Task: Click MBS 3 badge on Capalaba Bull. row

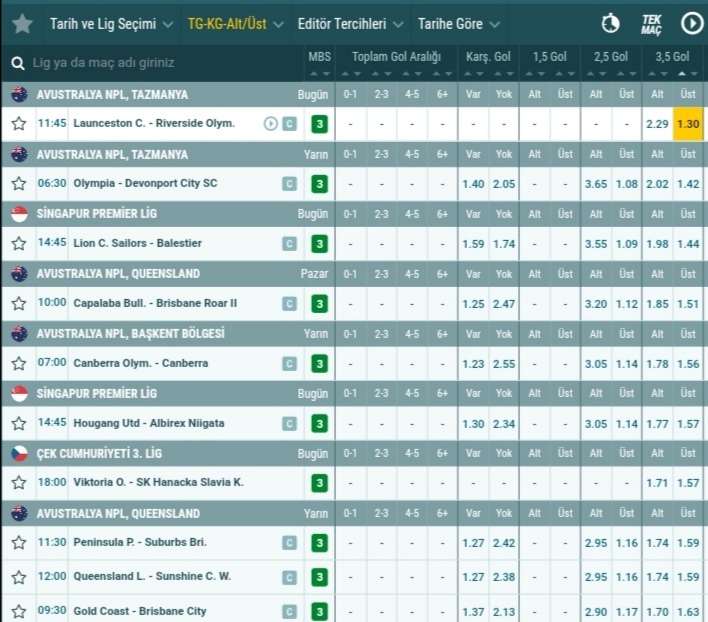Action: (320, 304)
